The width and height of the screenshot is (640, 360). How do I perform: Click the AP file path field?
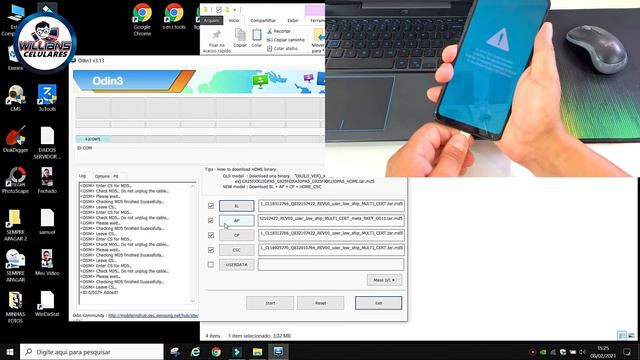(x=331, y=220)
